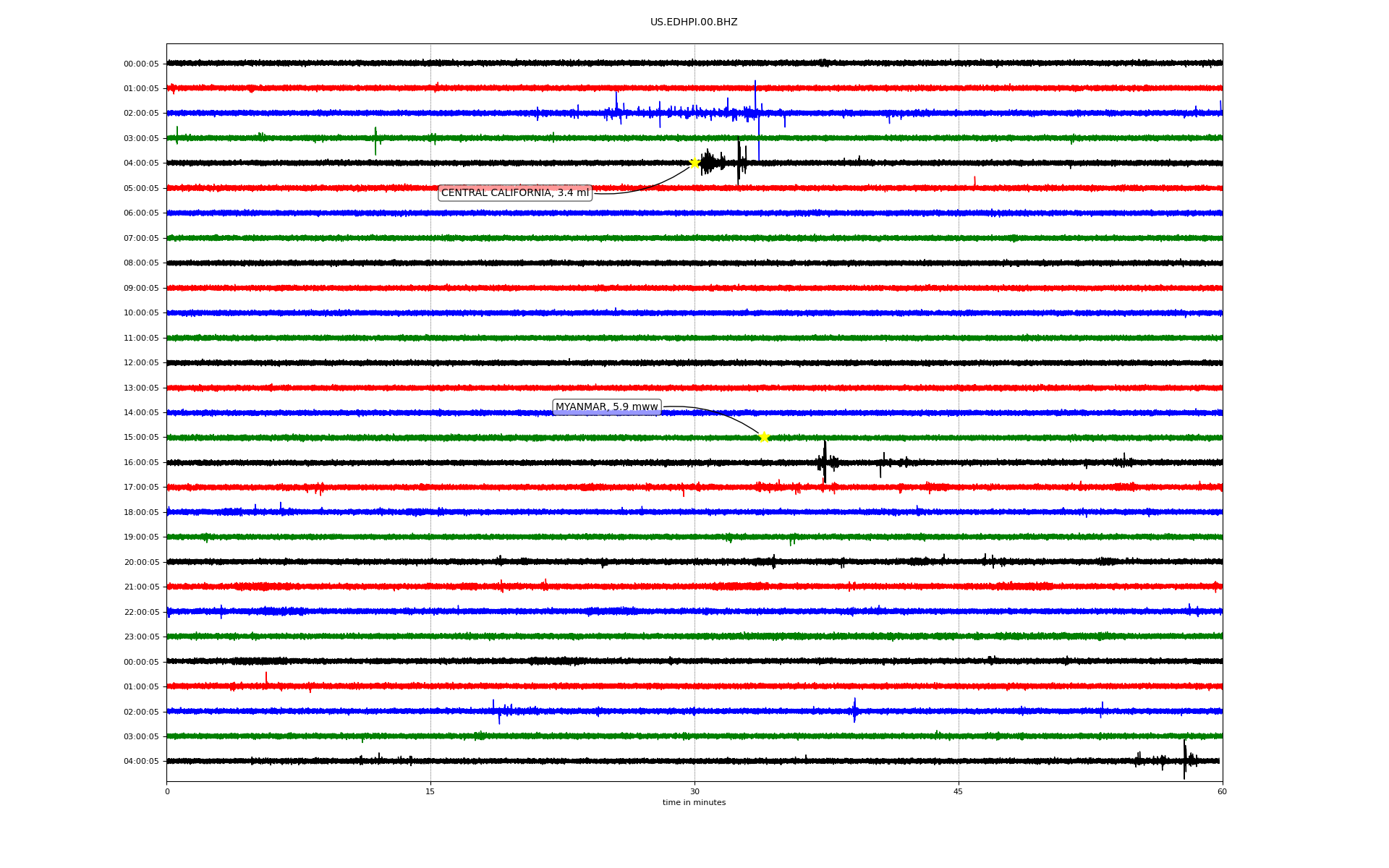Click the 'time in minutes' axis label

click(694, 803)
